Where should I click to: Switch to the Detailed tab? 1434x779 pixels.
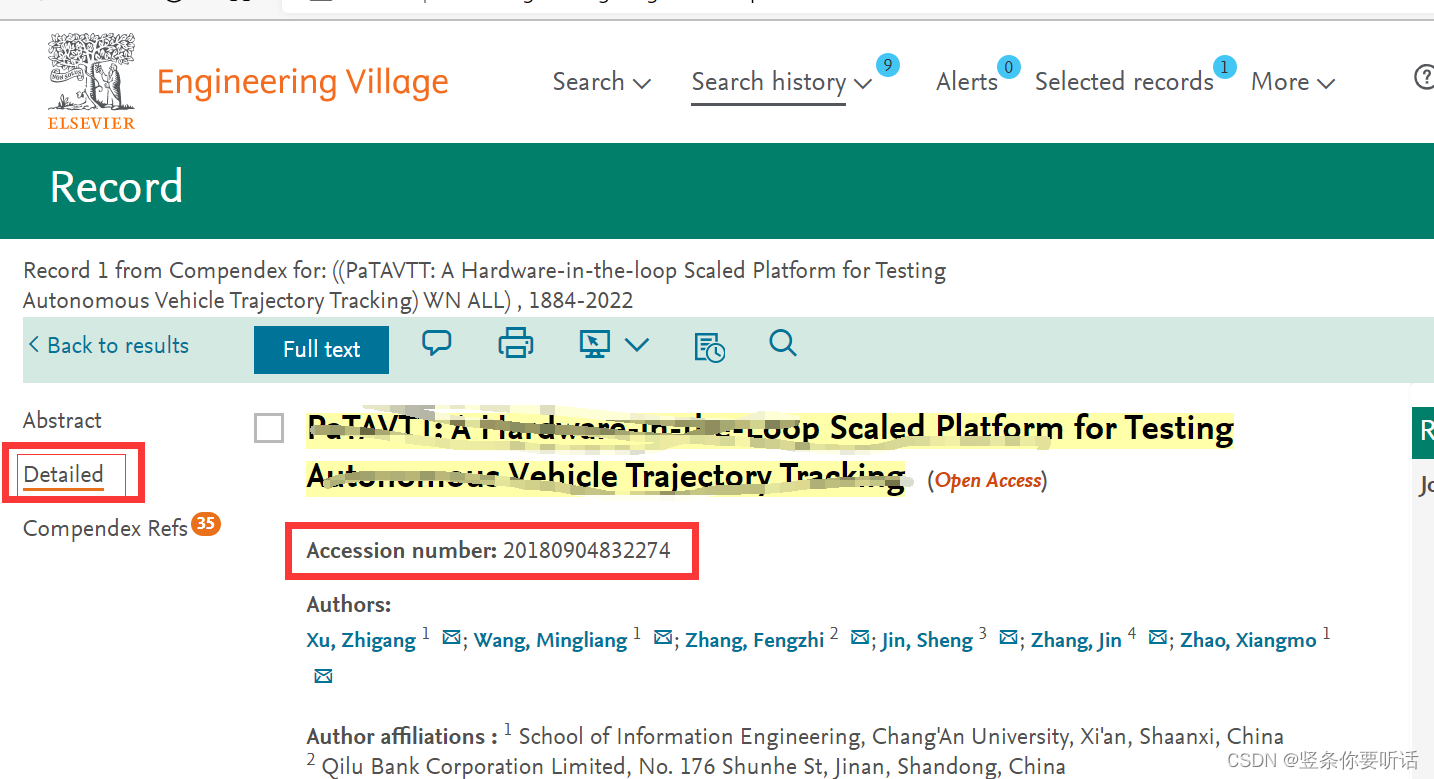[x=64, y=474]
